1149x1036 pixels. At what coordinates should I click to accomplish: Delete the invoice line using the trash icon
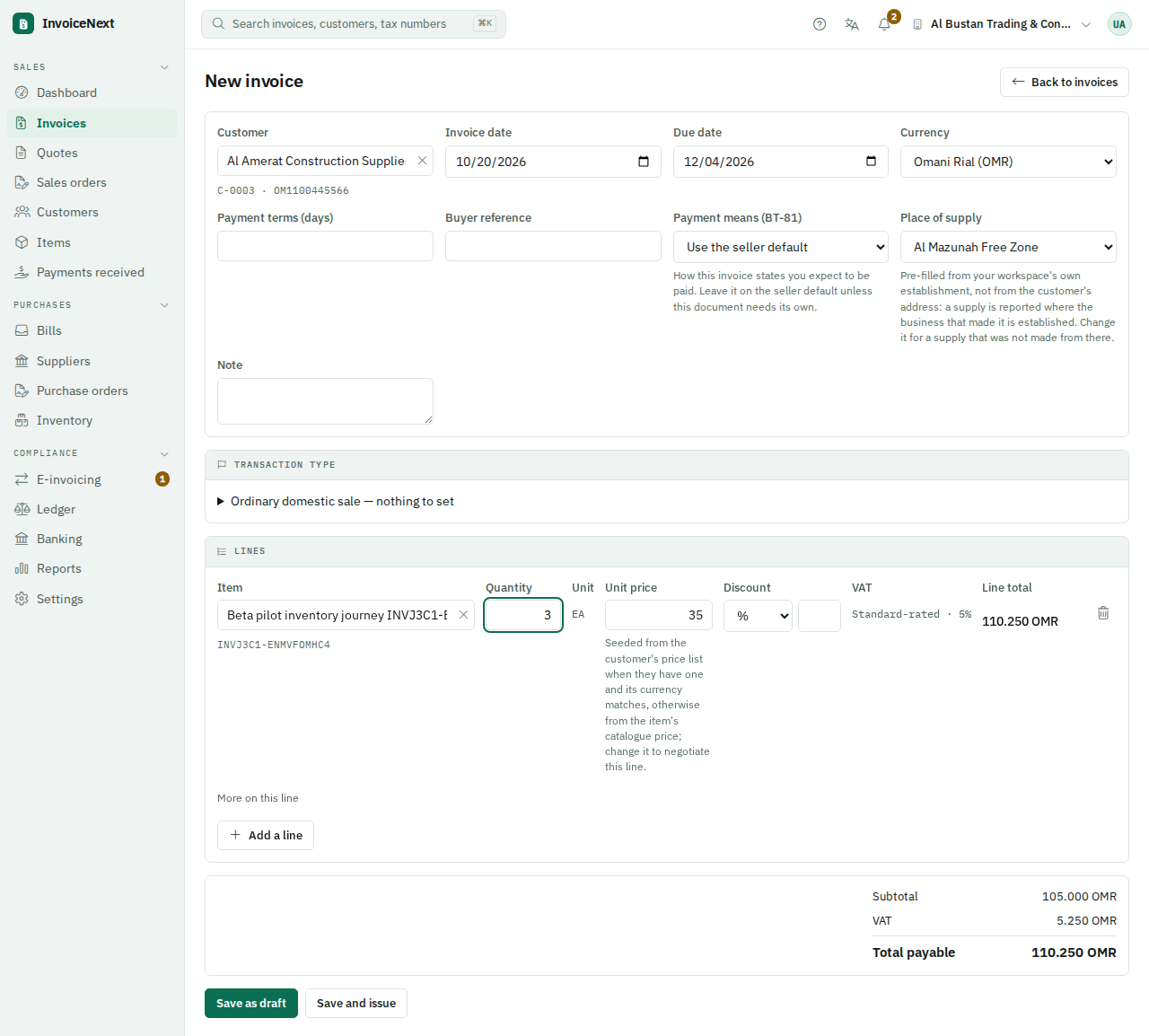click(x=1103, y=613)
